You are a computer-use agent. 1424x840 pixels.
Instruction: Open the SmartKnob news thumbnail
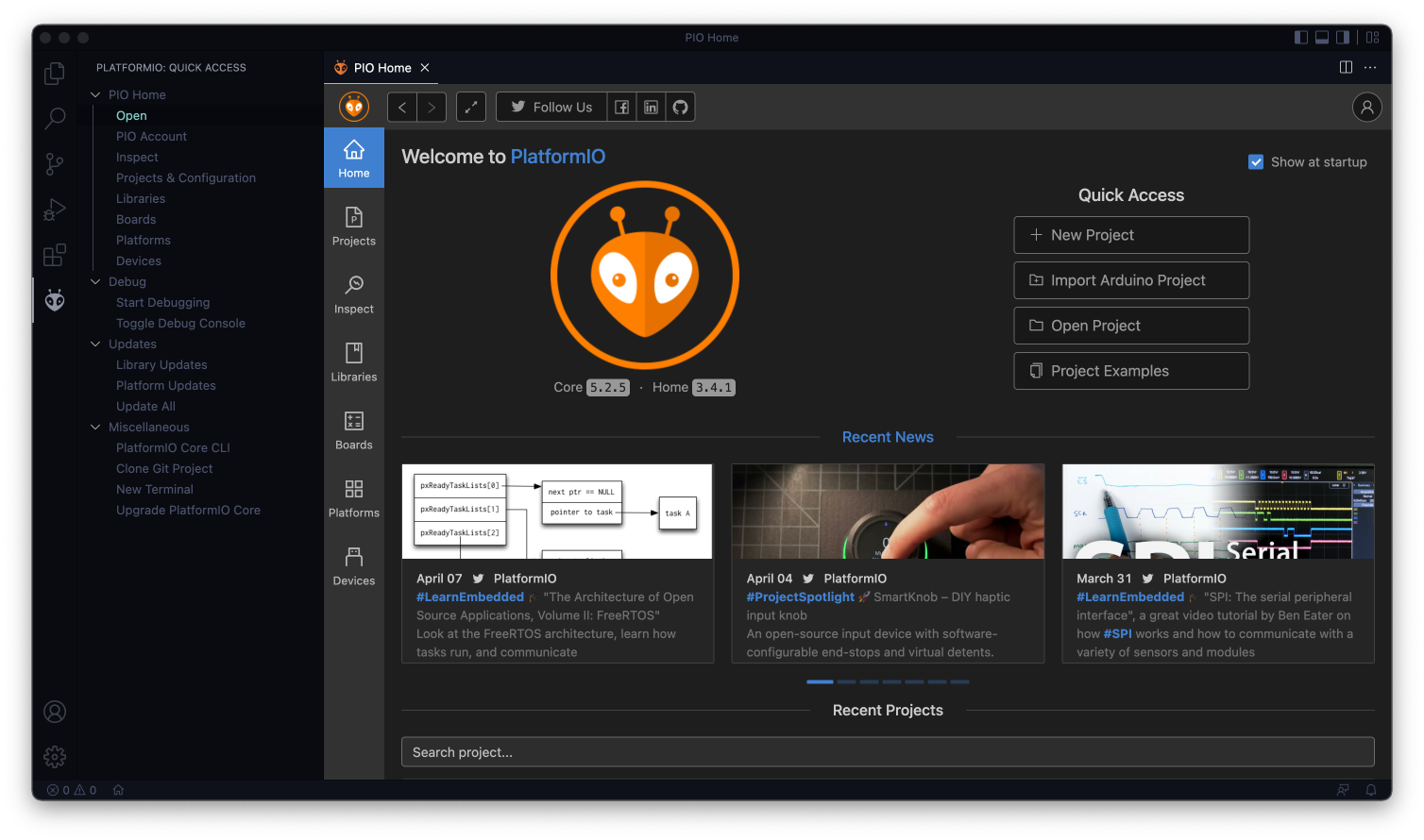888,512
